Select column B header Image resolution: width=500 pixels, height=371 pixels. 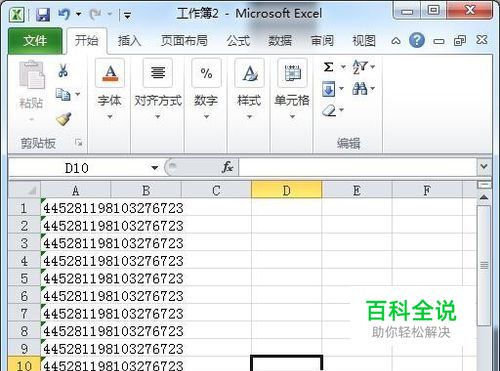[x=146, y=191]
